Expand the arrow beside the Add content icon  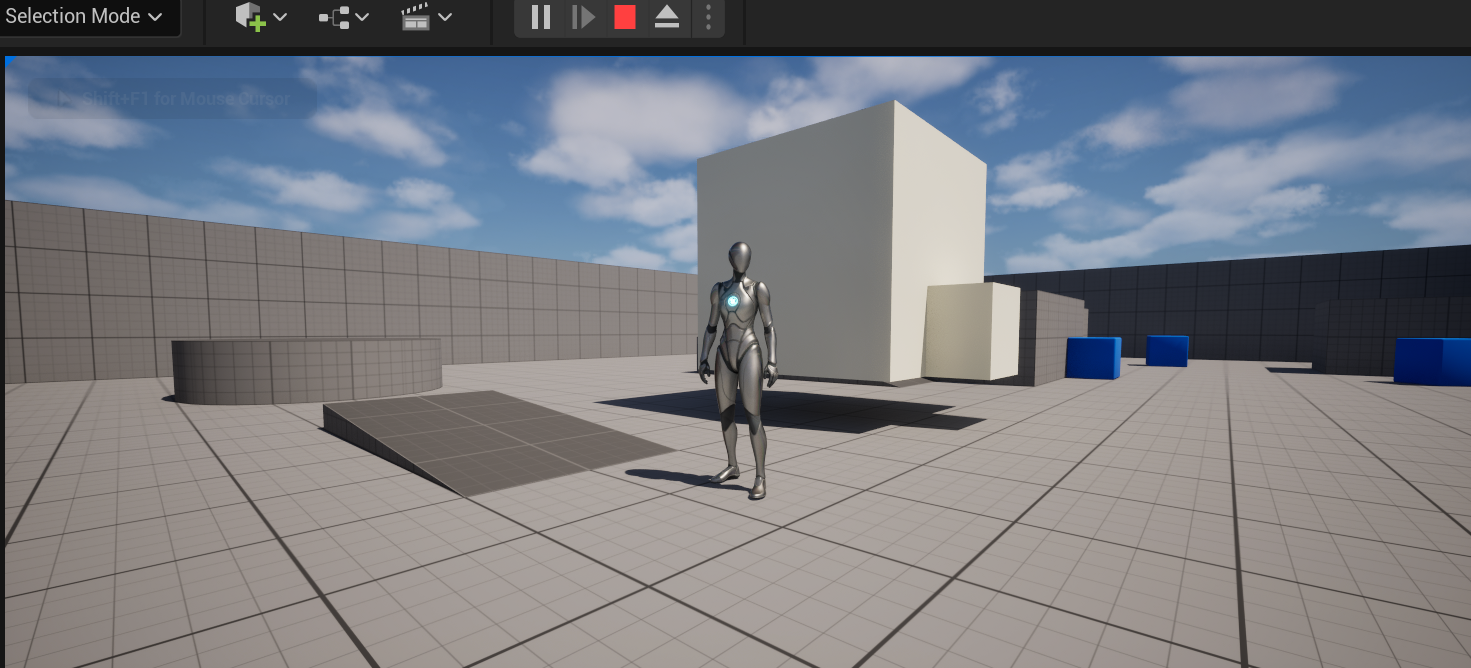click(x=280, y=17)
